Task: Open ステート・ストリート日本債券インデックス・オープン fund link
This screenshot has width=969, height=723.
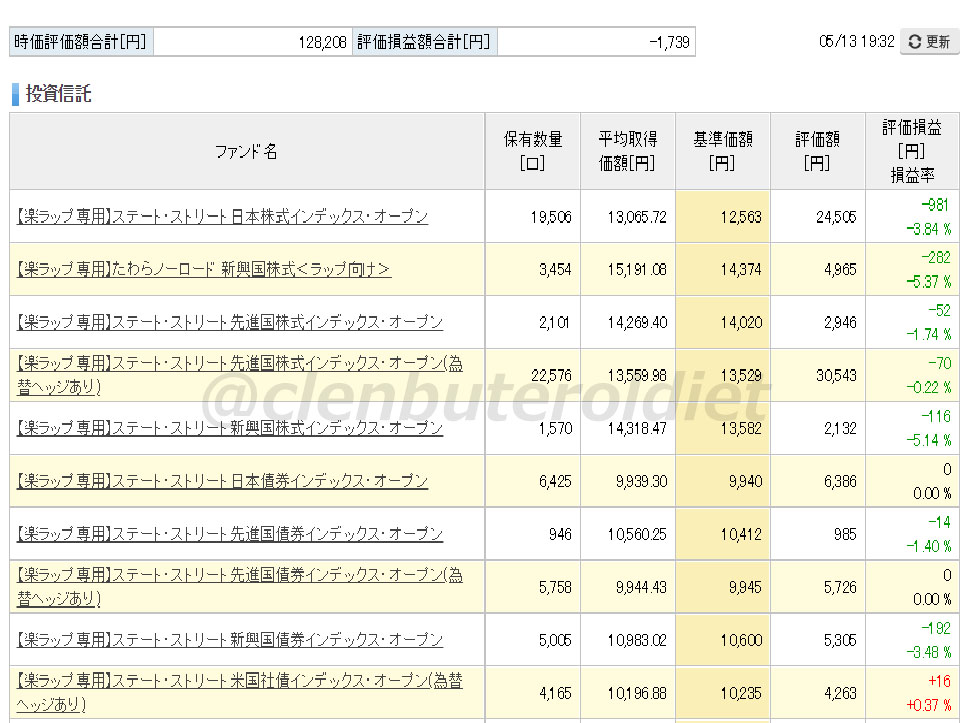Action: pyautogui.click(x=222, y=481)
